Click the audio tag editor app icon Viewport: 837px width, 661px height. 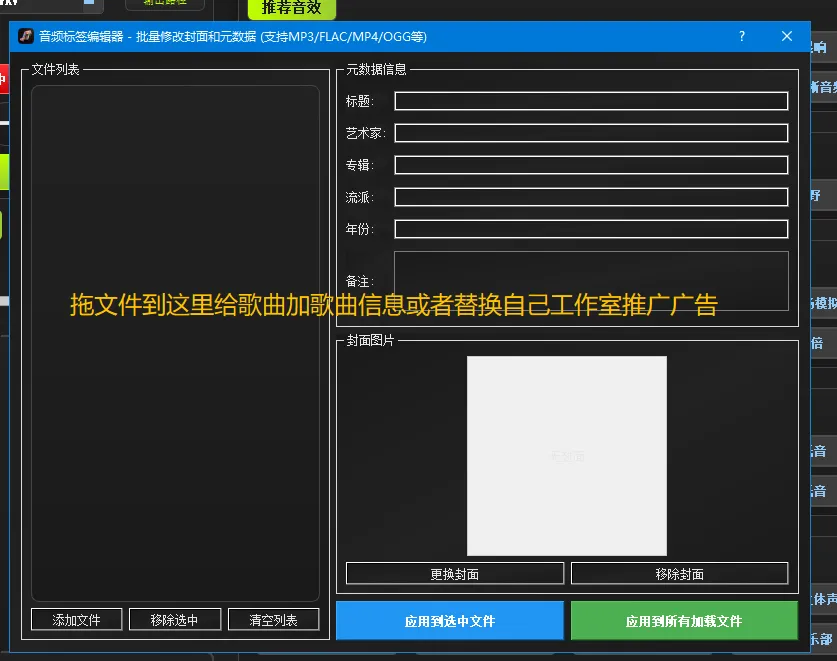point(26,36)
